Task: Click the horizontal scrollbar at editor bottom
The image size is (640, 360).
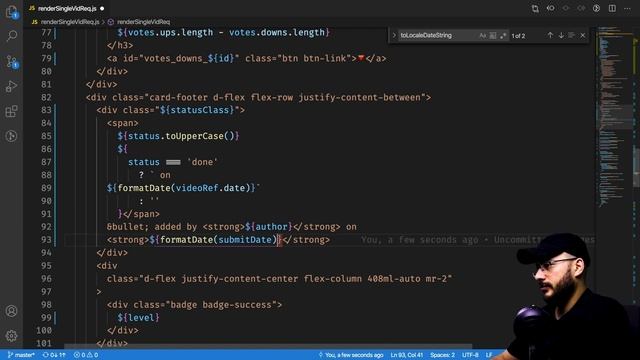Action: click(x=268, y=346)
